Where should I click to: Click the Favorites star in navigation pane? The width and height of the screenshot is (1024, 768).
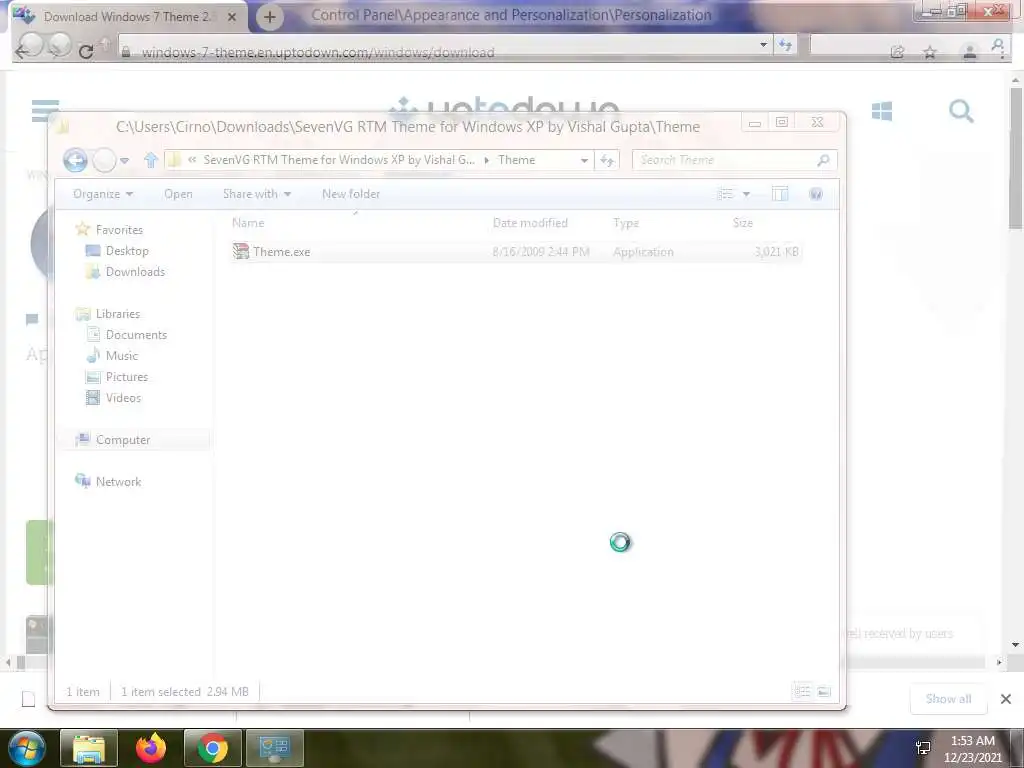point(82,229)
